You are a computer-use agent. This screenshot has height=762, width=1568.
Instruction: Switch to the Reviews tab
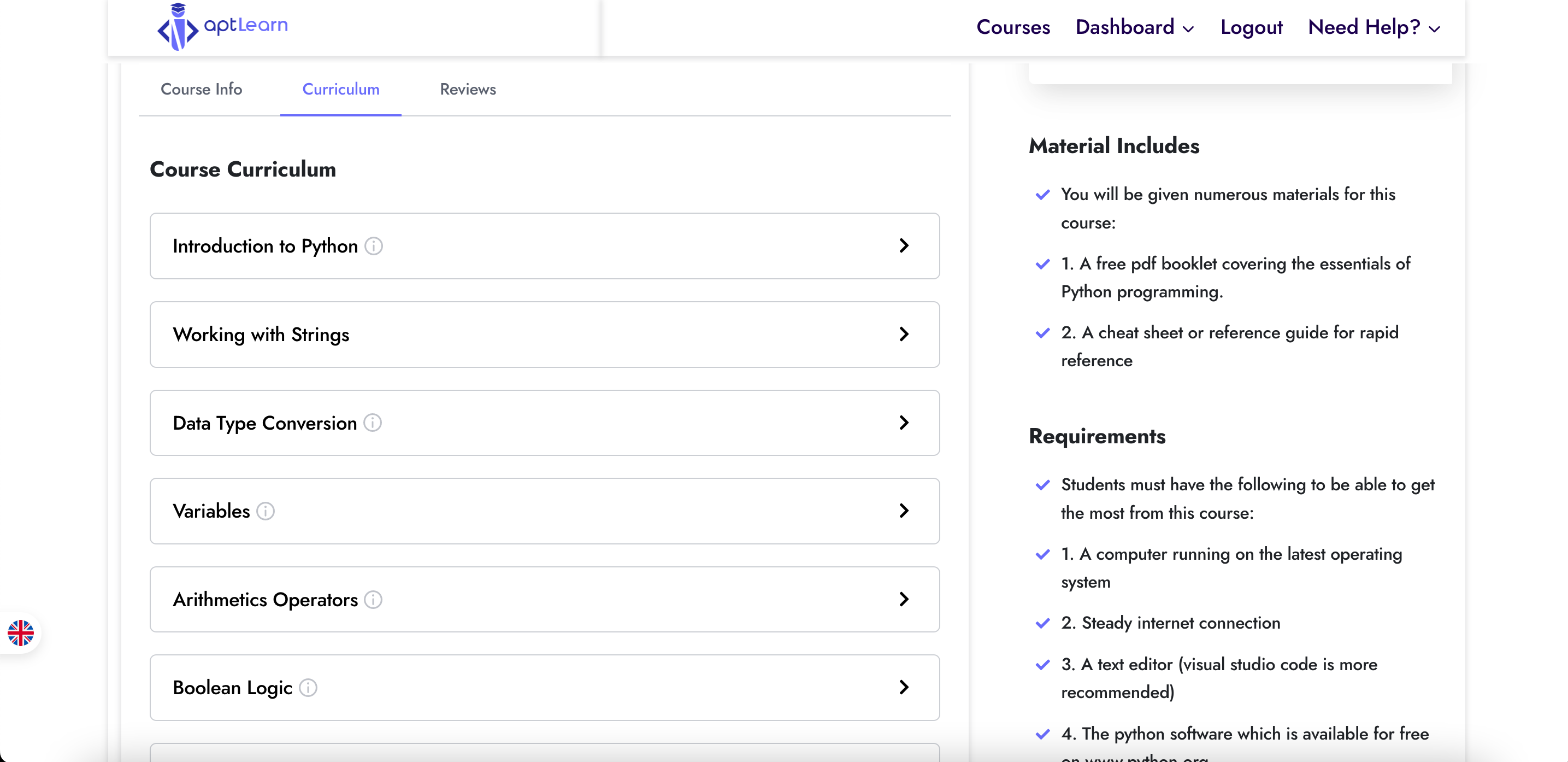click(468, 89)
